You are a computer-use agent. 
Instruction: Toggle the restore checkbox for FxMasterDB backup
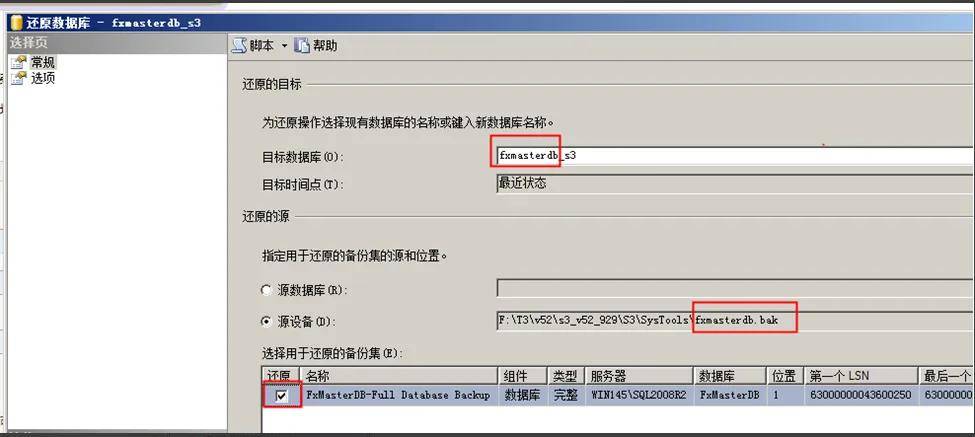pyautogui.click(x=282, y=395)
